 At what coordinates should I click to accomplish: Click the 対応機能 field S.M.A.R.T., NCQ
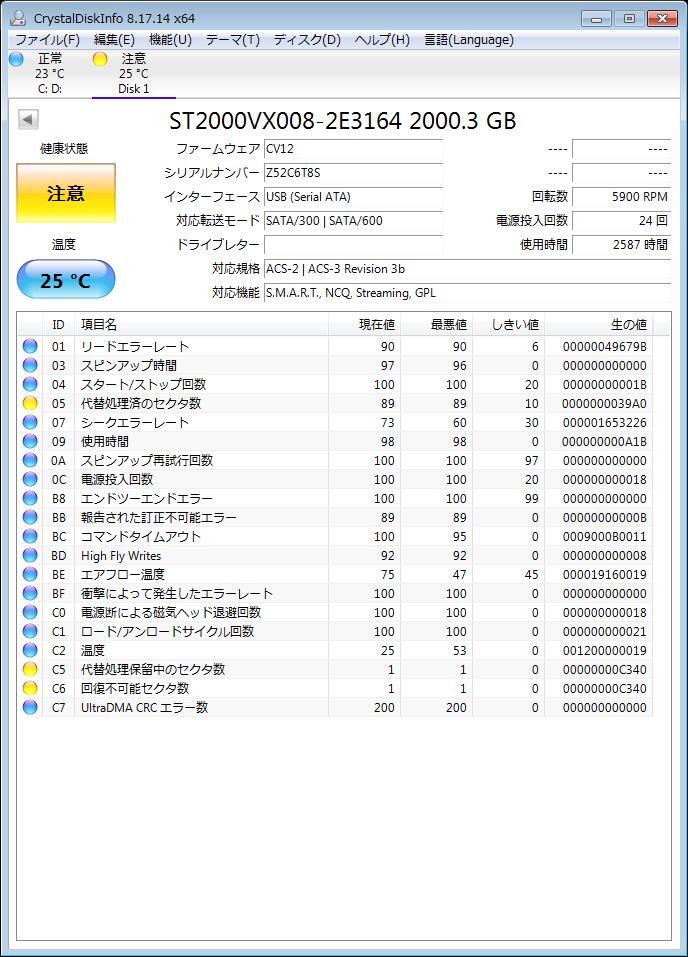tap(468, 292)
